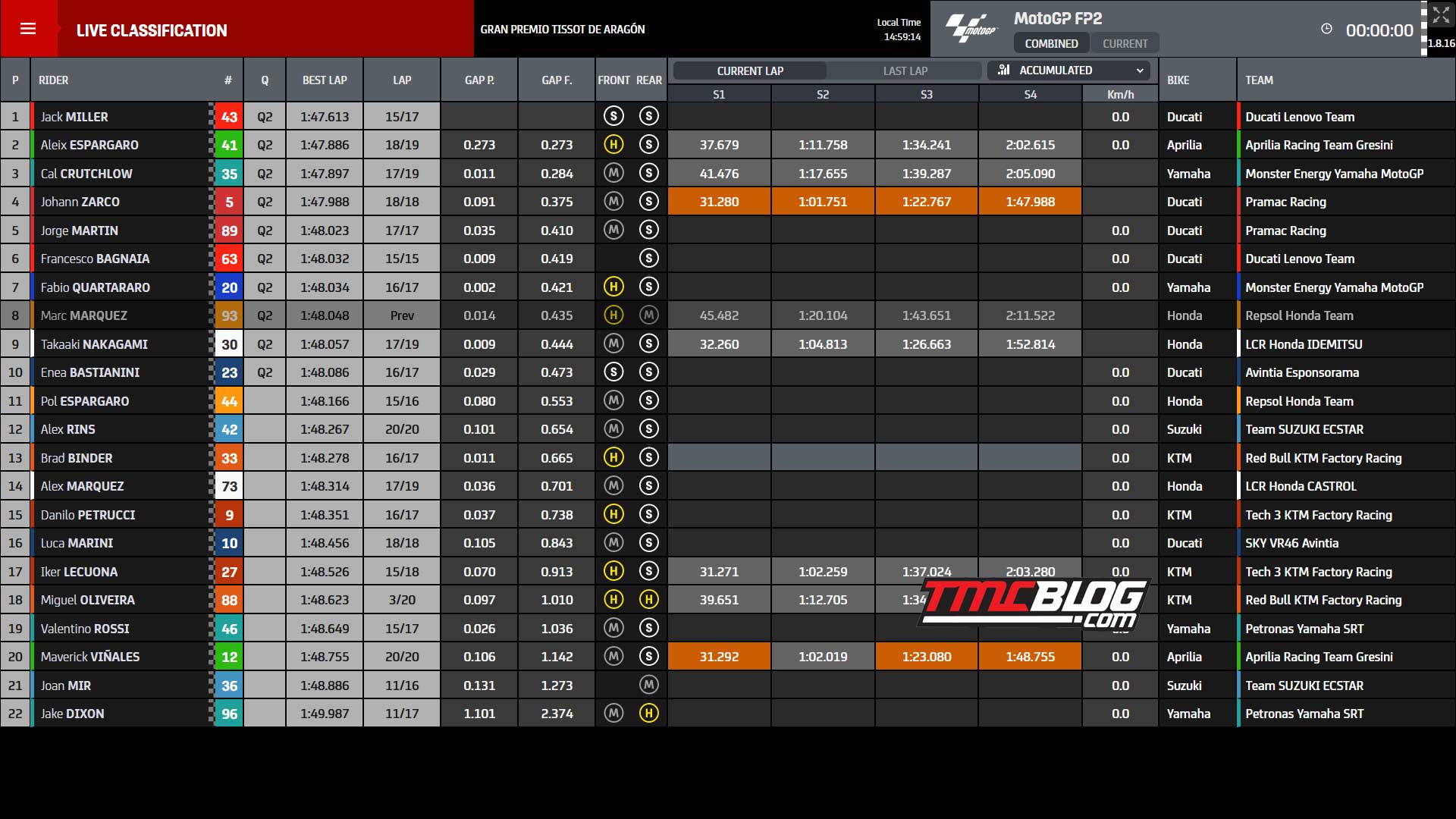This screenshot has height=819, width=1456.
Task: Click Valentino Rossi's medium front tyre icon
Action: pyautogui.click(x=613, y=628)
